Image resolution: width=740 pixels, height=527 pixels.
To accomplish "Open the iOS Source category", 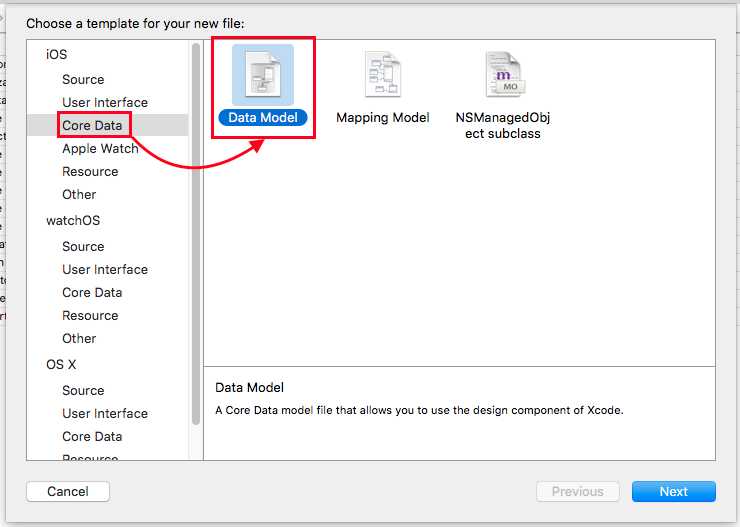I will [83, 79].
